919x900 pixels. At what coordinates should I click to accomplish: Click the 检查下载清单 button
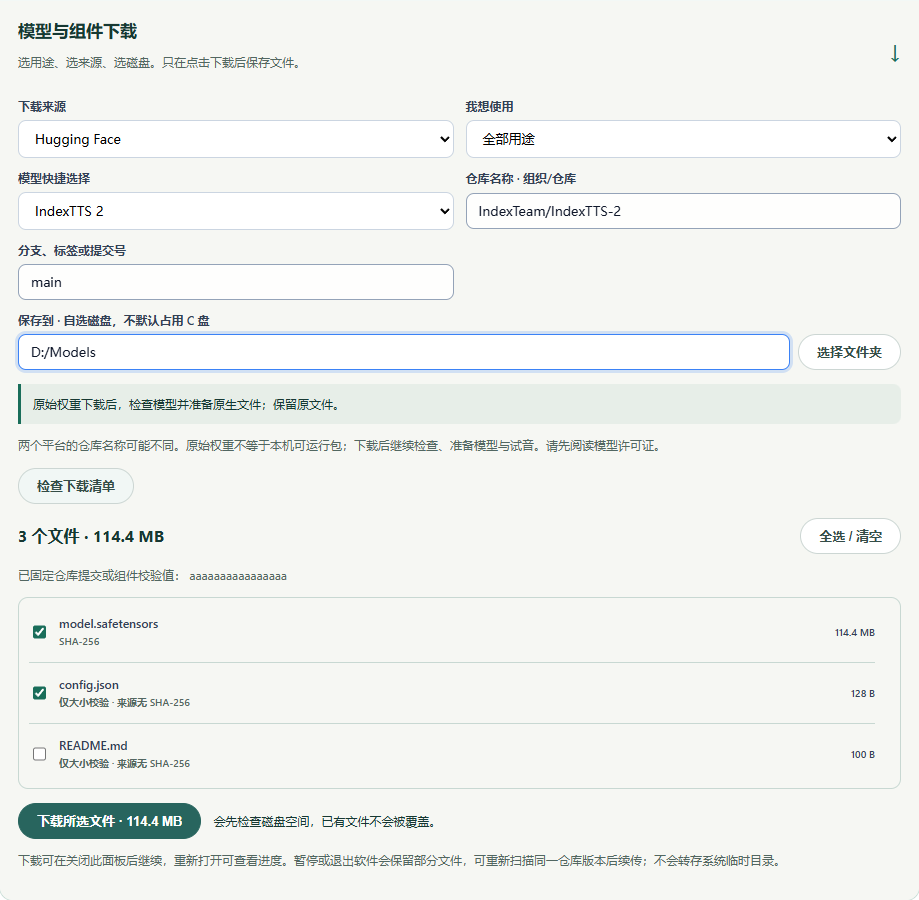[76, 486]
